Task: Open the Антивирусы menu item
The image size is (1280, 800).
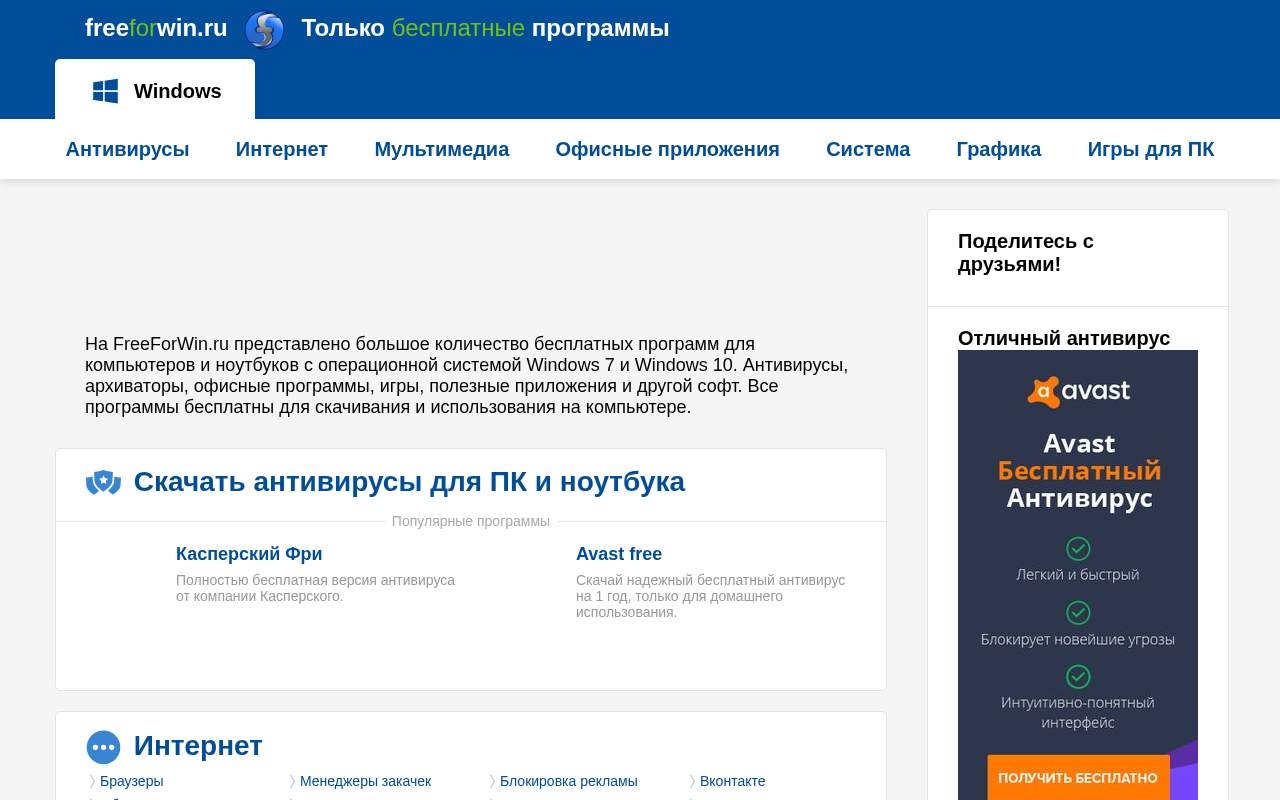Action: click(127, 149)
